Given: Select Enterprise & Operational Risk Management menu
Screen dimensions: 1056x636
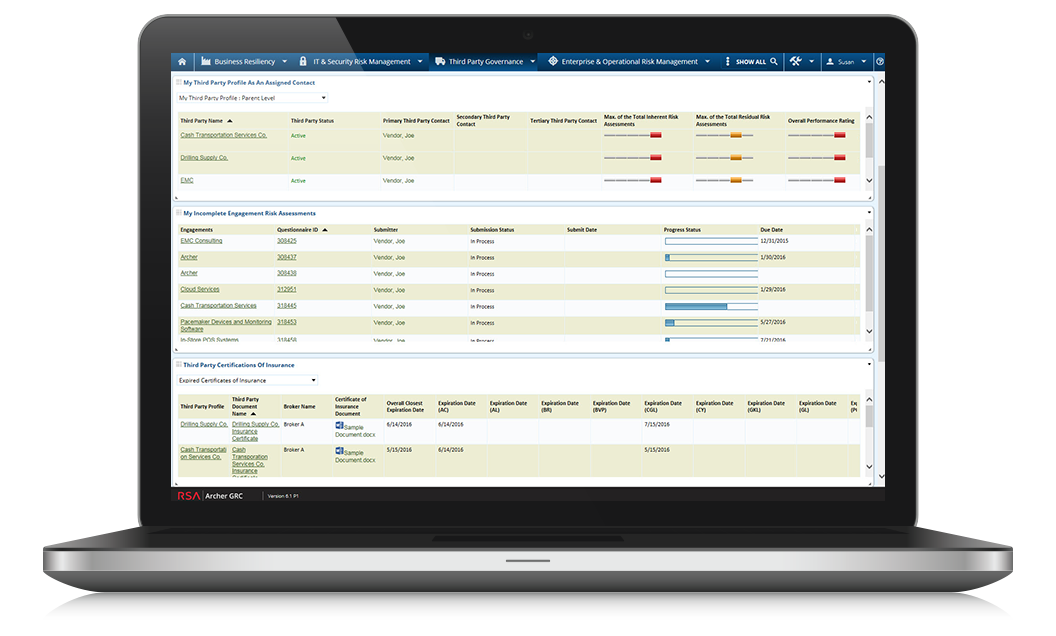Looking at the screenshot, I should click(630, 61).
